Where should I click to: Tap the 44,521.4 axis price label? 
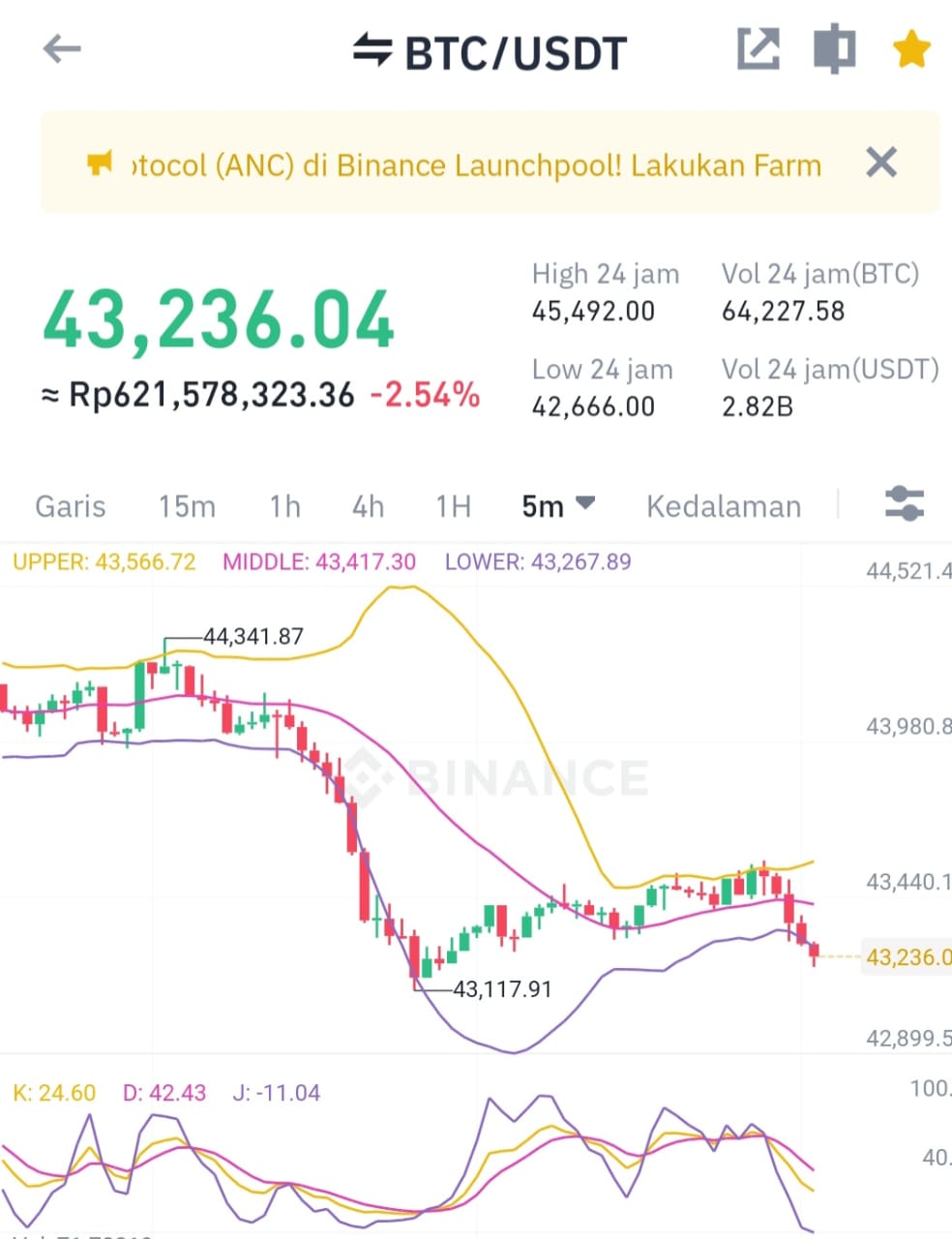(908, 571)
